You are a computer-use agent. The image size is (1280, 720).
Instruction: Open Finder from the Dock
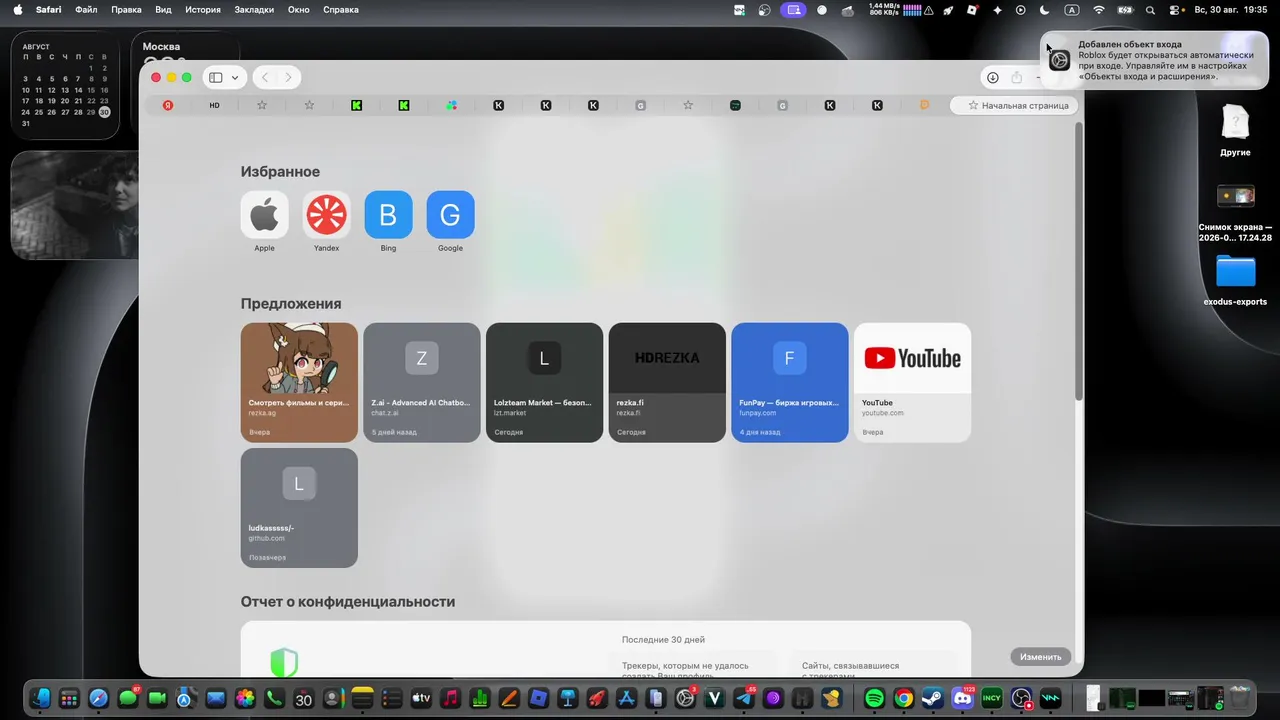(41, 698)
